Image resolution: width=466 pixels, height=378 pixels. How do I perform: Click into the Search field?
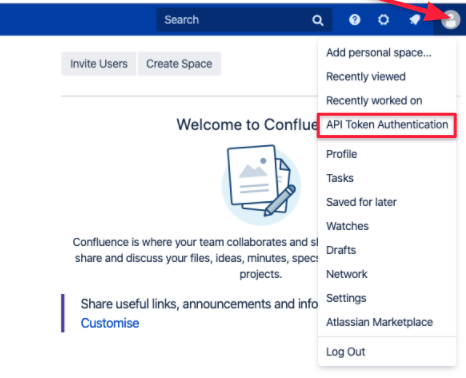click(x=244, y=20)
